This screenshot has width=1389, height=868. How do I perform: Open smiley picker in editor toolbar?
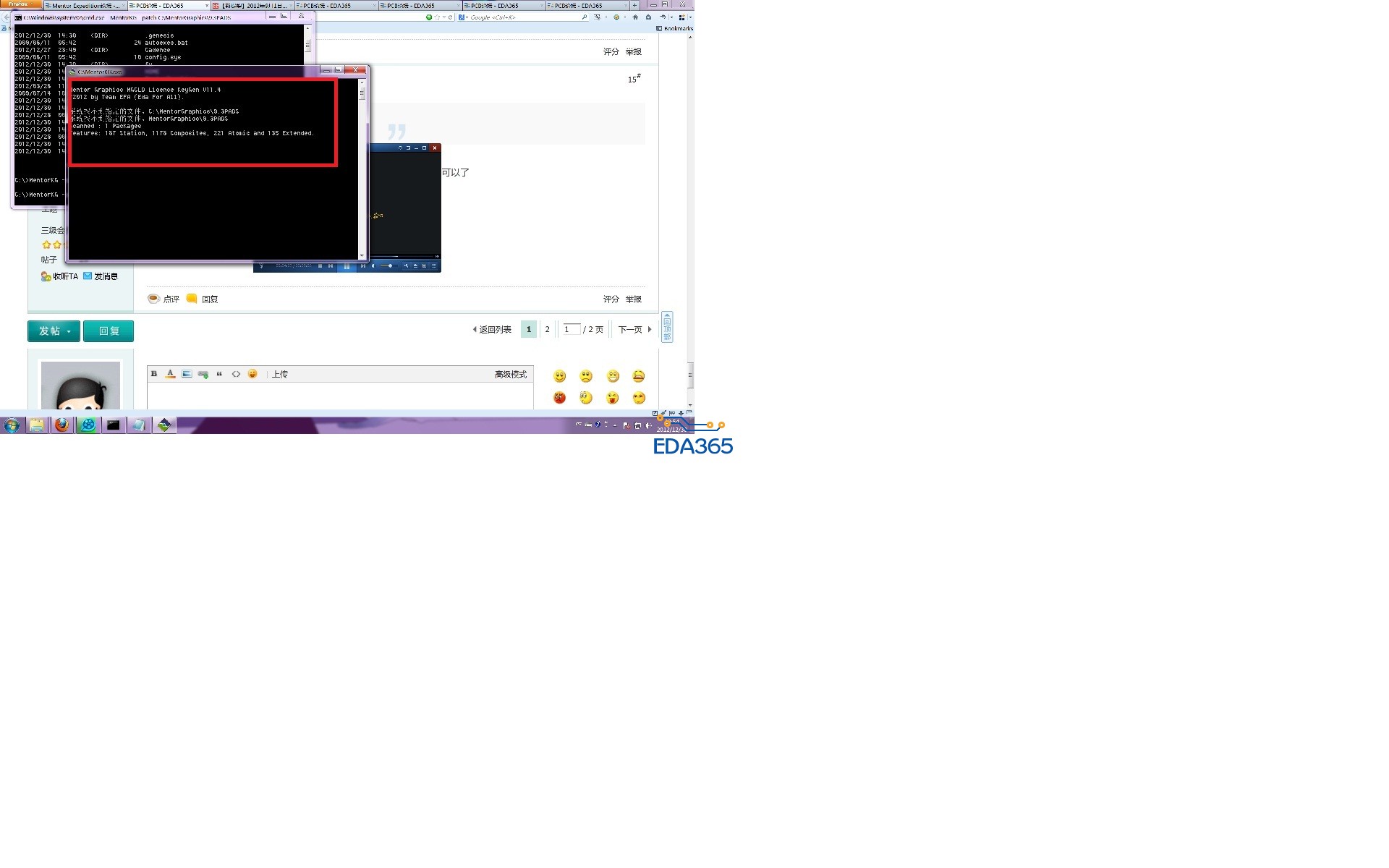click(252, 374)
